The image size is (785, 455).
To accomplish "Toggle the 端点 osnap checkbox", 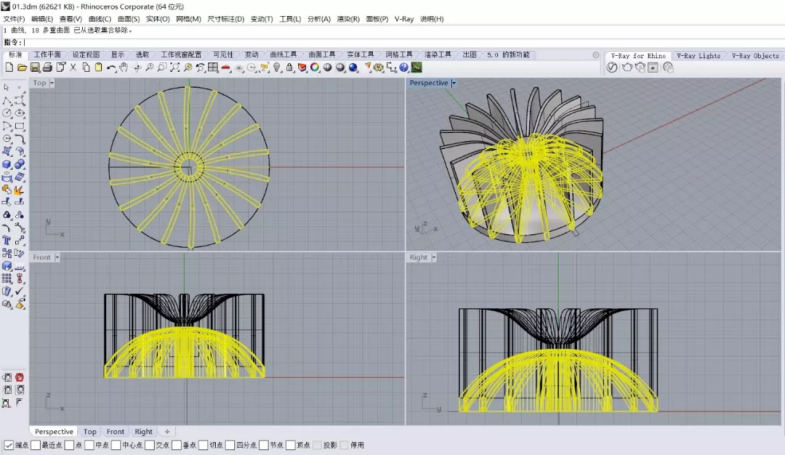I will (9, 445).
